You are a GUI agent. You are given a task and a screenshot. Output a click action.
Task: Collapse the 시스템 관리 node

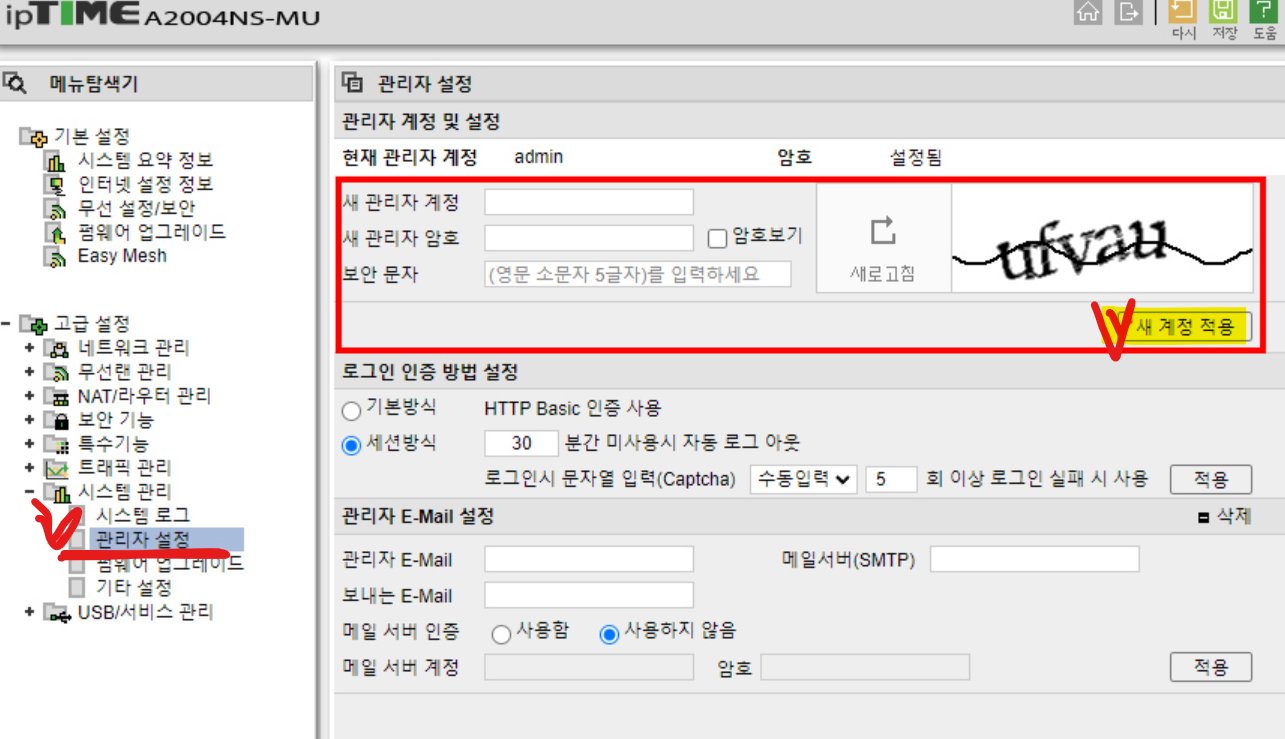click(30, 492)
